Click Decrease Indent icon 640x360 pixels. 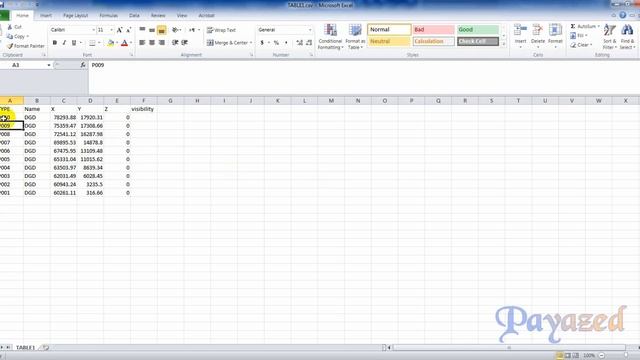click(x=175, y=42)
